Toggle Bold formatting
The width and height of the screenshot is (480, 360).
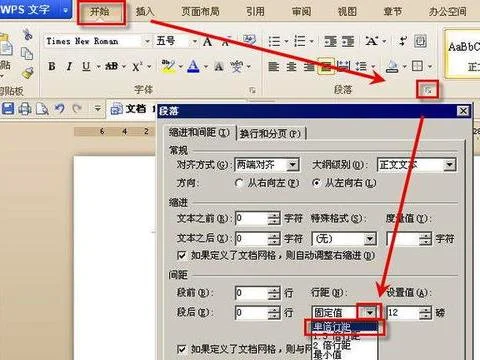point(52,66)
